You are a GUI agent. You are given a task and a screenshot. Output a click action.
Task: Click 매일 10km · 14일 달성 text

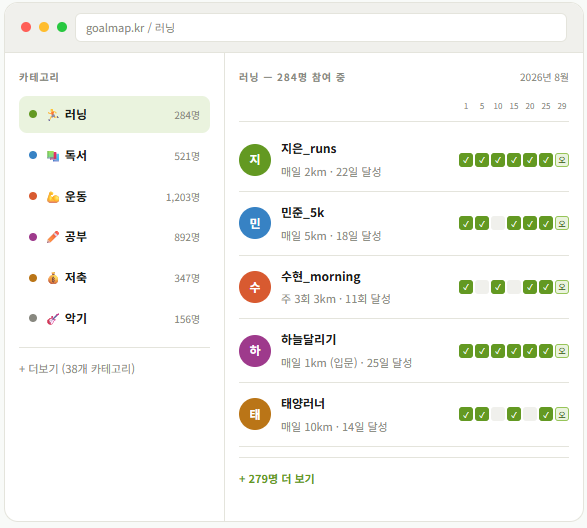pyautogui.click(x=334, y=427)
